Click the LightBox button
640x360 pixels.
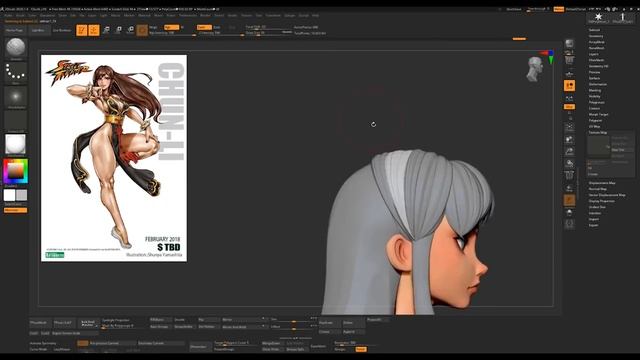pyautogui.click(x=38, y=30)
